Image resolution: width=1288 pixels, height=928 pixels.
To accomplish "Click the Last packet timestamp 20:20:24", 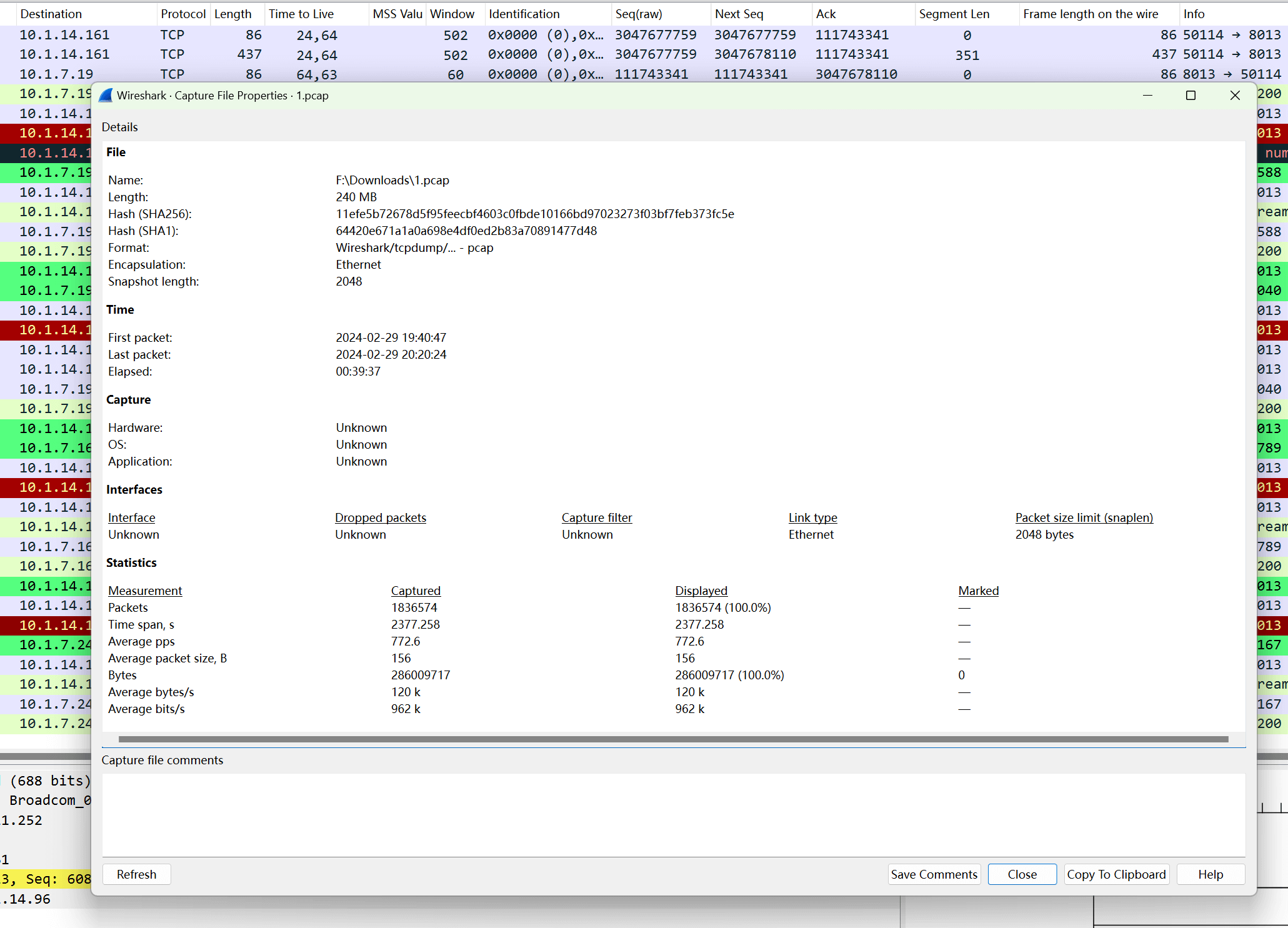I will [391, 354].
